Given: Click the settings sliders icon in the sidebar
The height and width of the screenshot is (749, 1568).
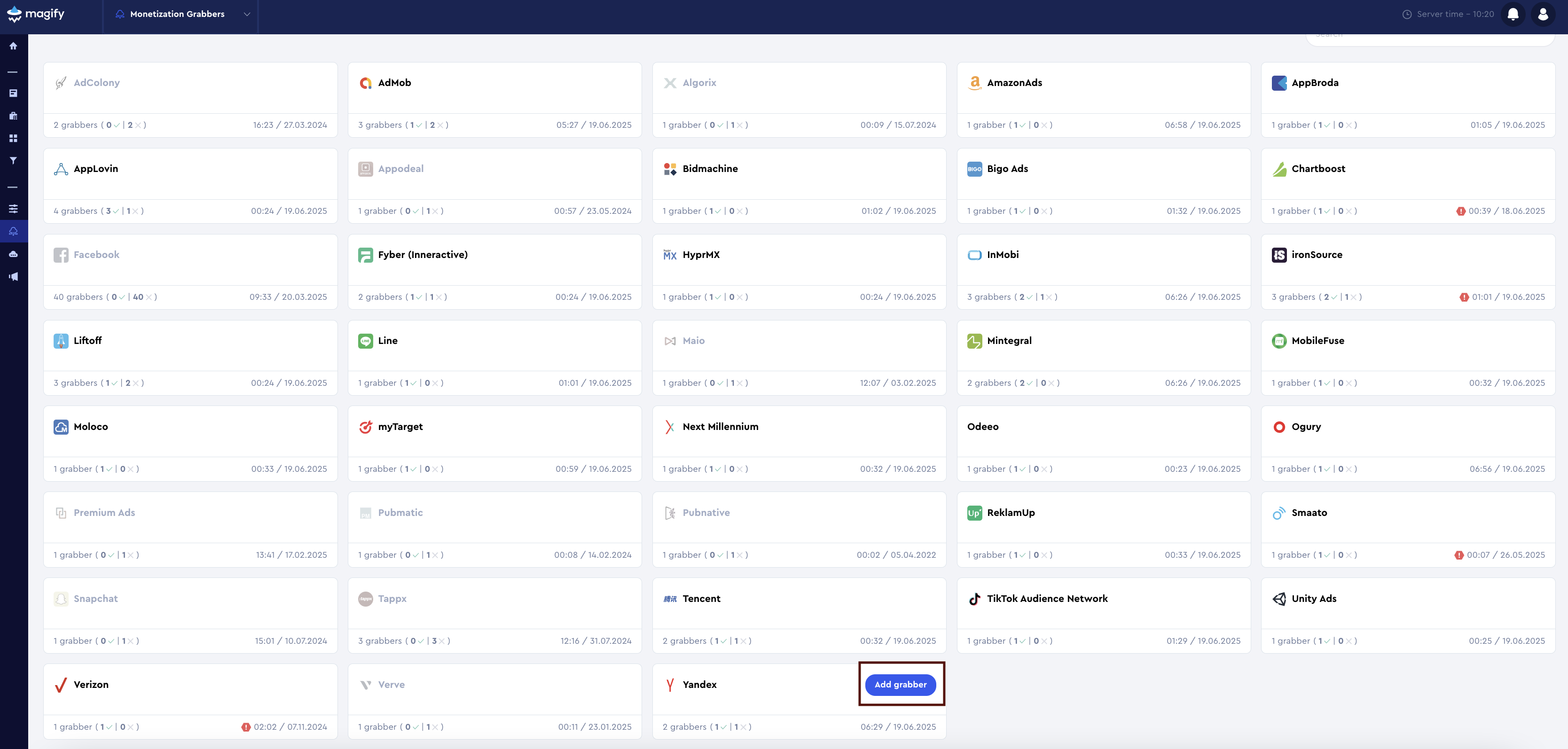Looking at the screenshot, I should coord(13,208).
